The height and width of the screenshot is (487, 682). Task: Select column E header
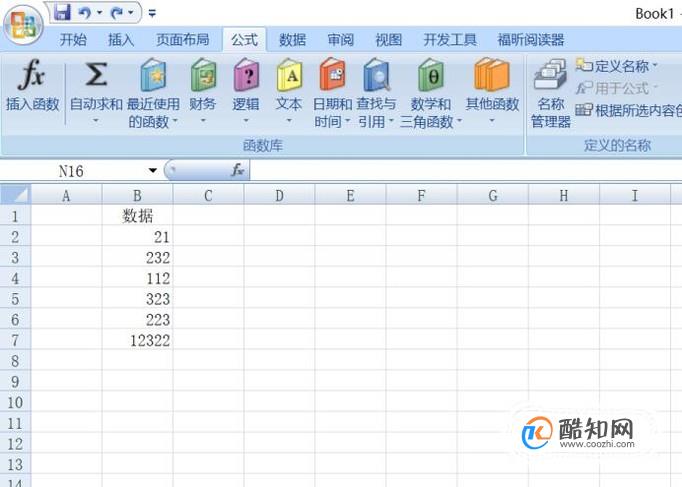pos(350,196)
